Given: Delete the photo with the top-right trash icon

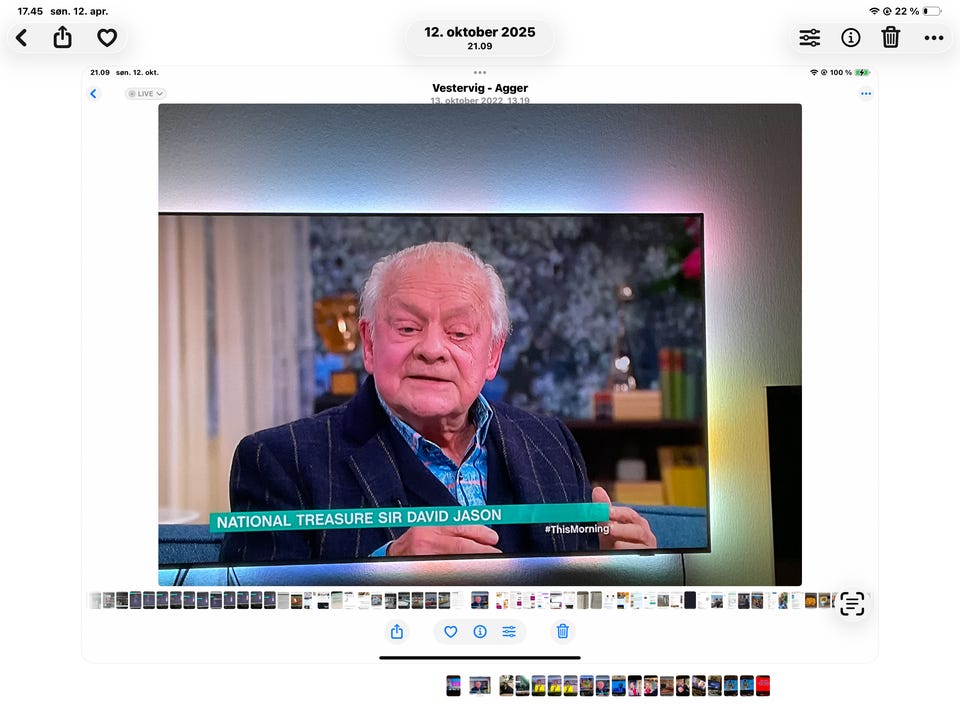Looking at the screenshot, I should tap(891, 37).
